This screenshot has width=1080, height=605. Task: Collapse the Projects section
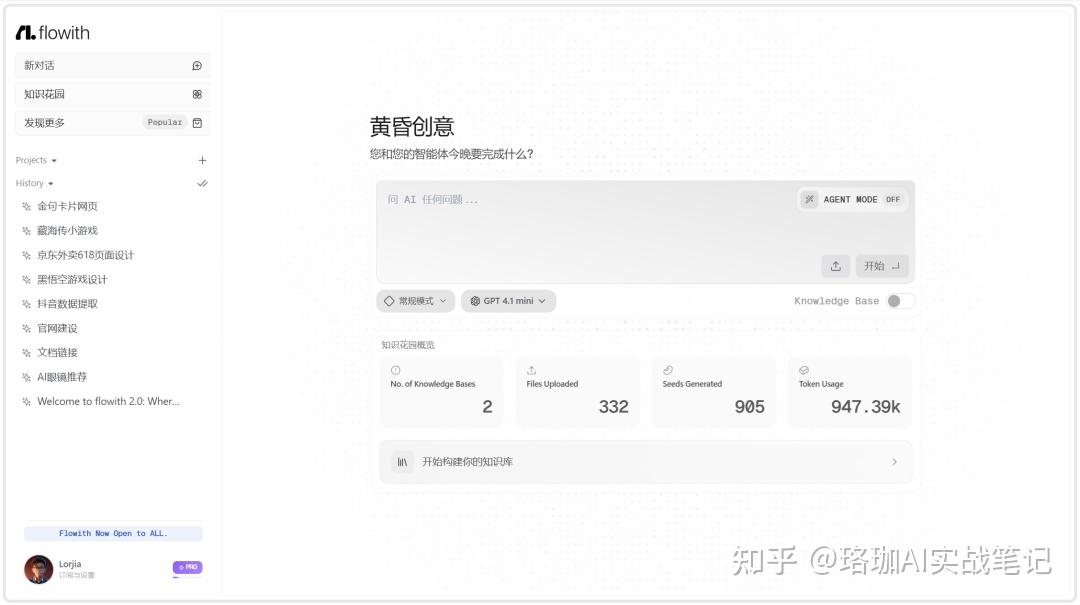pos(36,161)
